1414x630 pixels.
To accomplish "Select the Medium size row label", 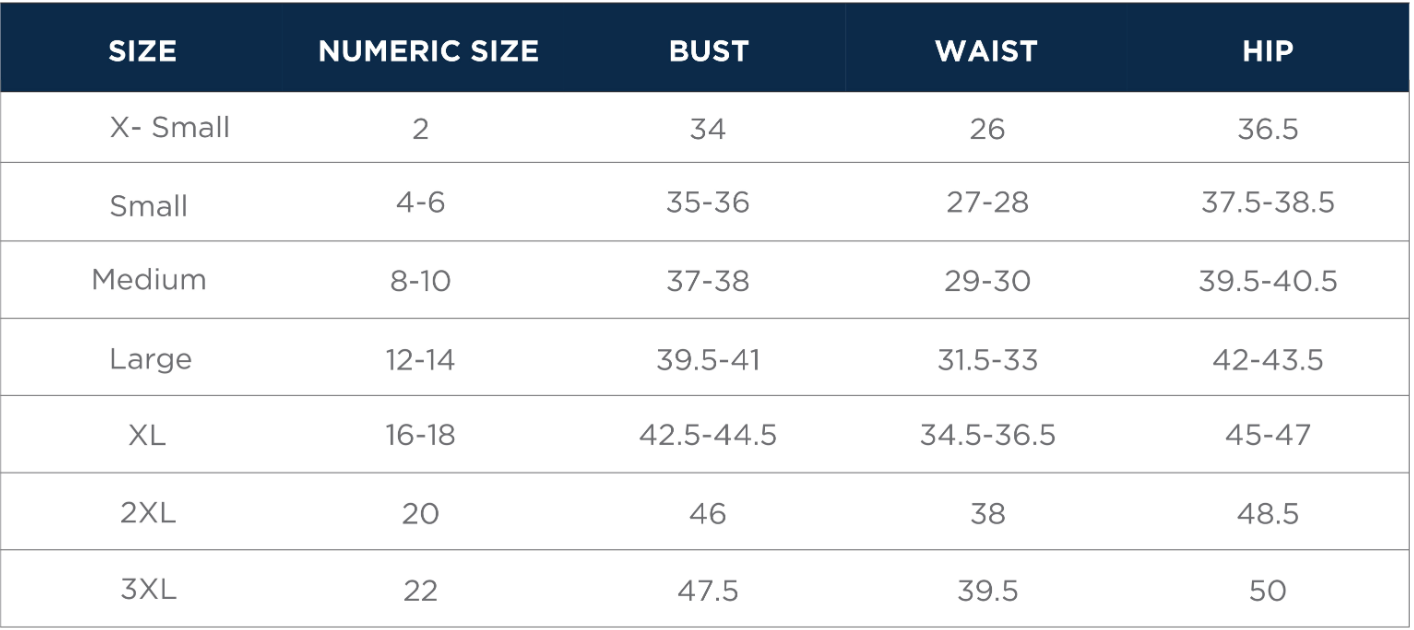I will (149, 279).
